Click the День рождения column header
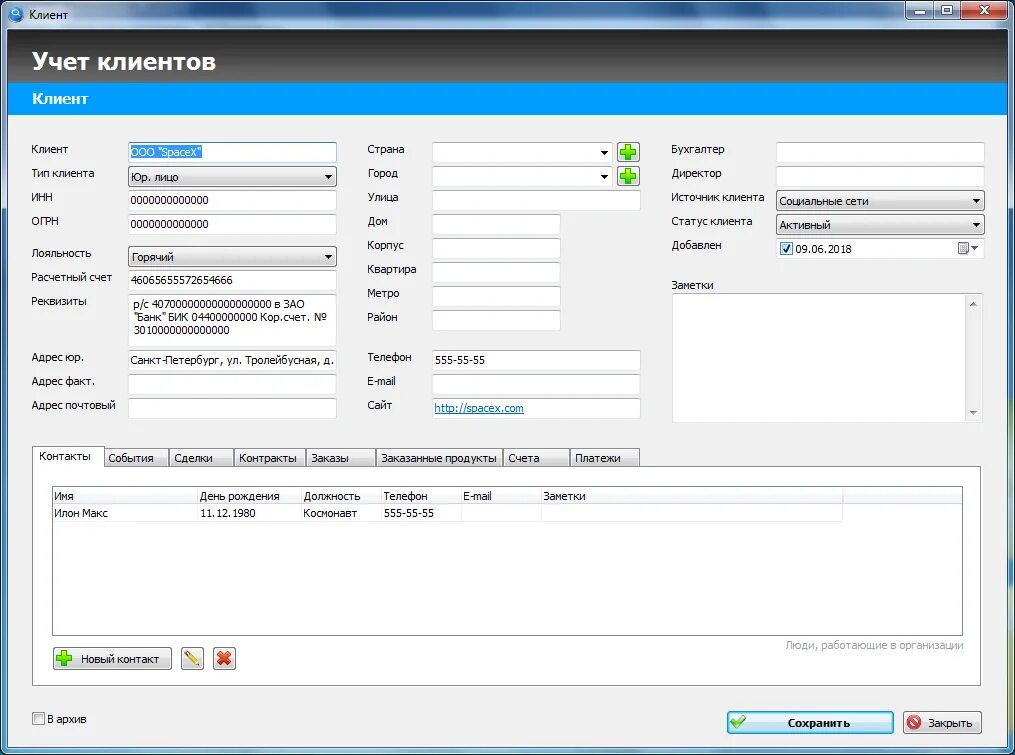 [249, 496]
